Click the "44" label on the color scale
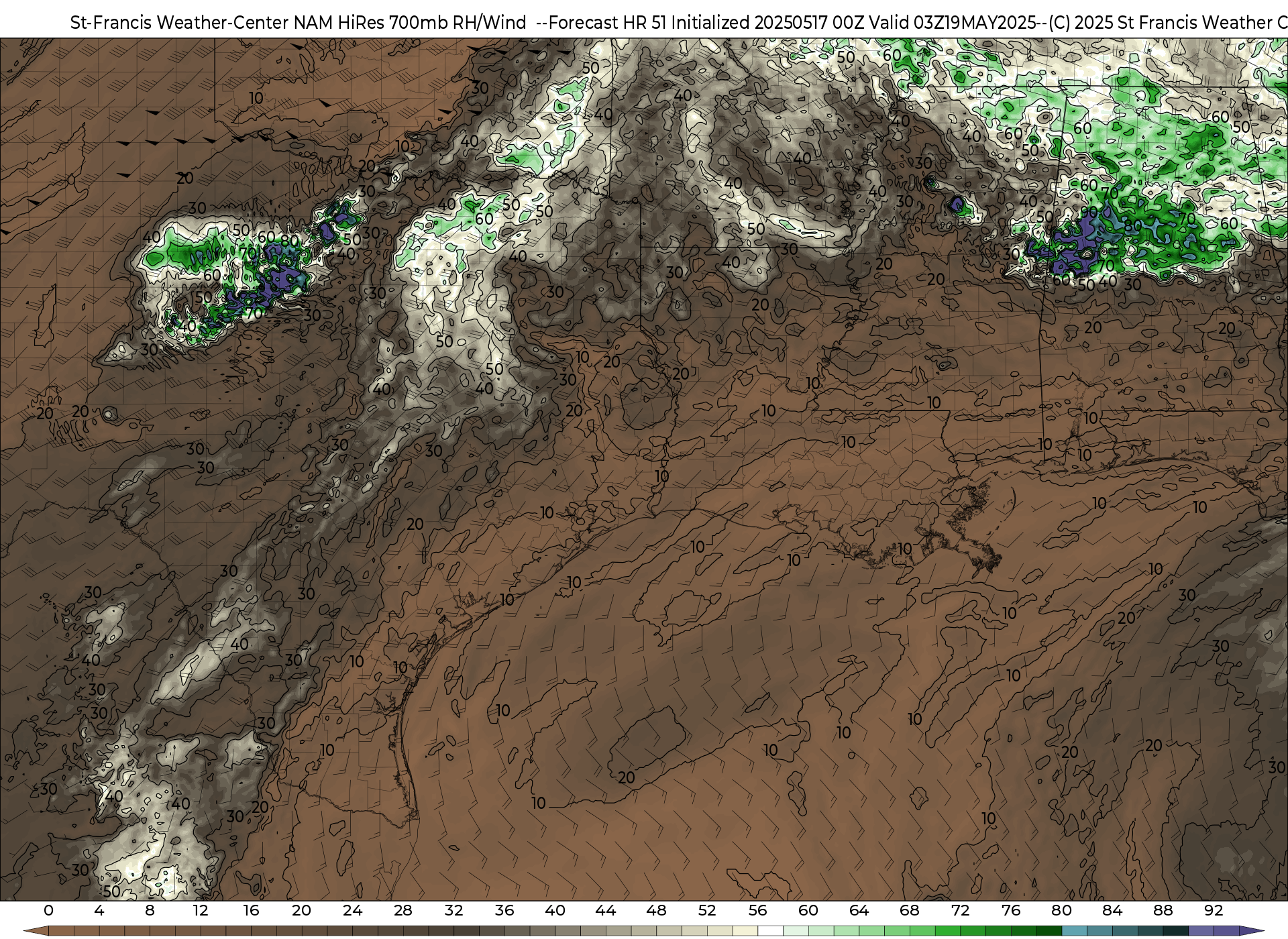This screenshot has height=939, width=1288. [606, 910]
